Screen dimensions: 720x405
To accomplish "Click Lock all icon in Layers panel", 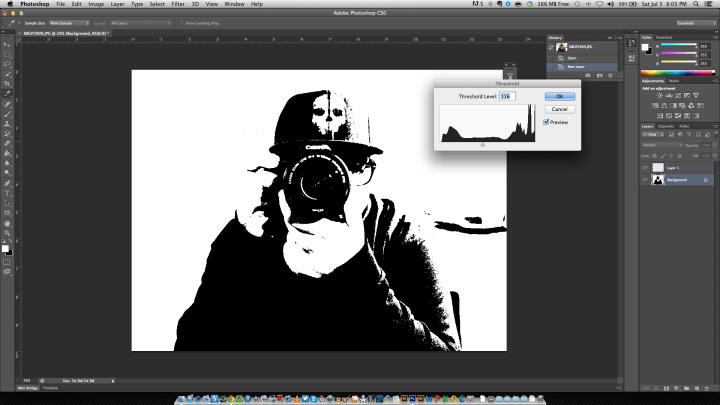I will pyautogui.click(x=680, y=156).
